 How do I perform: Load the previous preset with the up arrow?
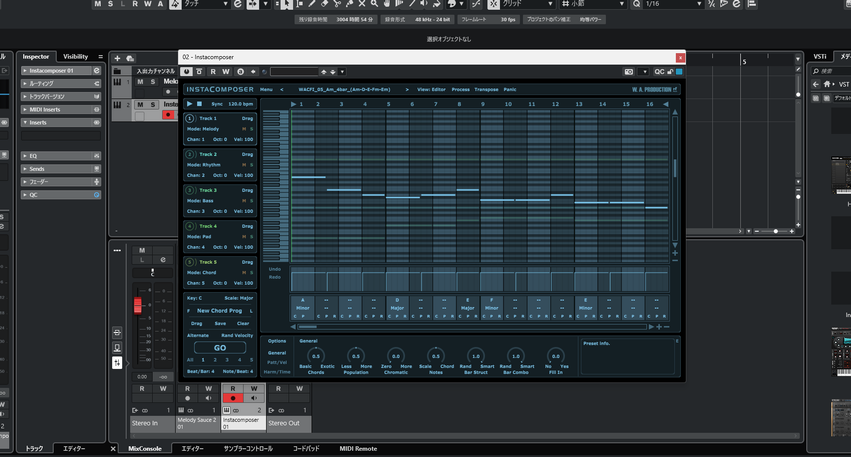click(324, 72)
